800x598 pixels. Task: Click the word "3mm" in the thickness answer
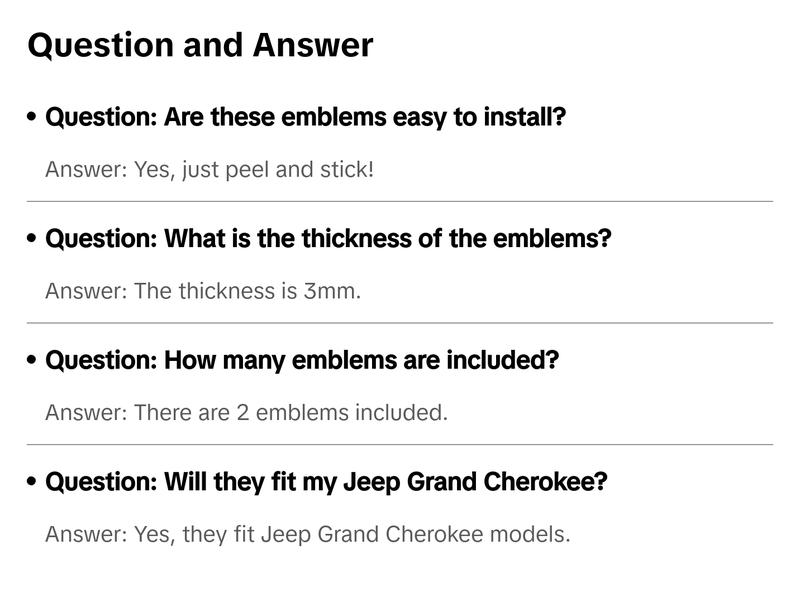(330, 292)
